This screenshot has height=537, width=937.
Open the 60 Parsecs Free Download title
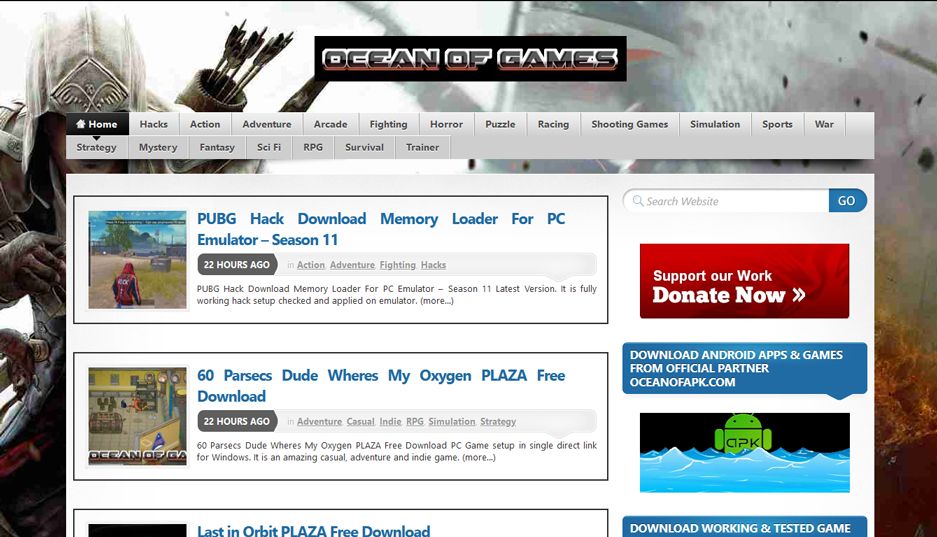(x=381, y=385)
